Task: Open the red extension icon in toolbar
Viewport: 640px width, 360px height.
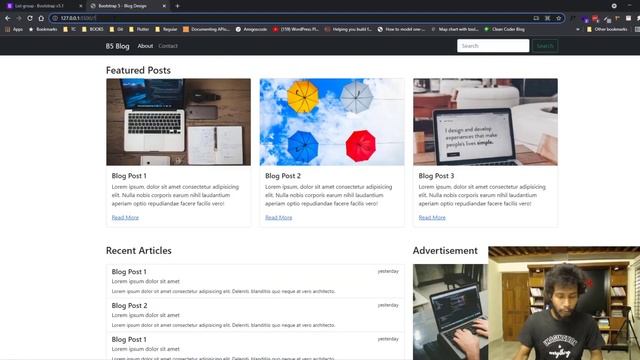Action: [x=595, y=18]
